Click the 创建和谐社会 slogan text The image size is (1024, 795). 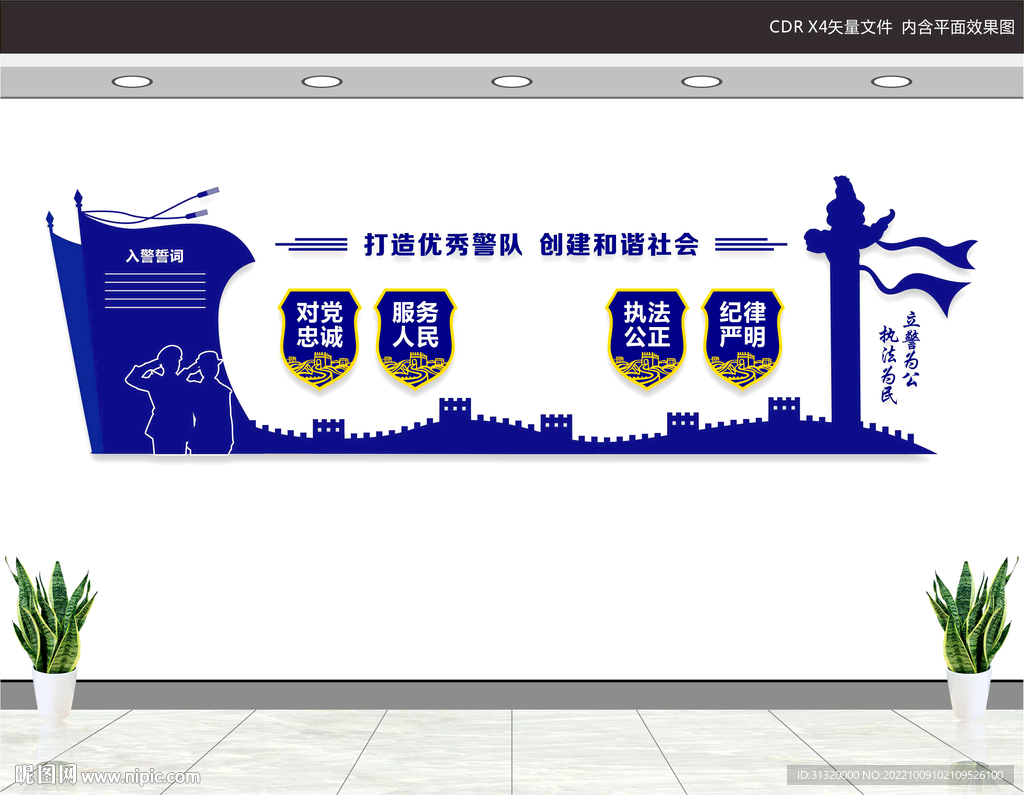click(x=619, y=245)
